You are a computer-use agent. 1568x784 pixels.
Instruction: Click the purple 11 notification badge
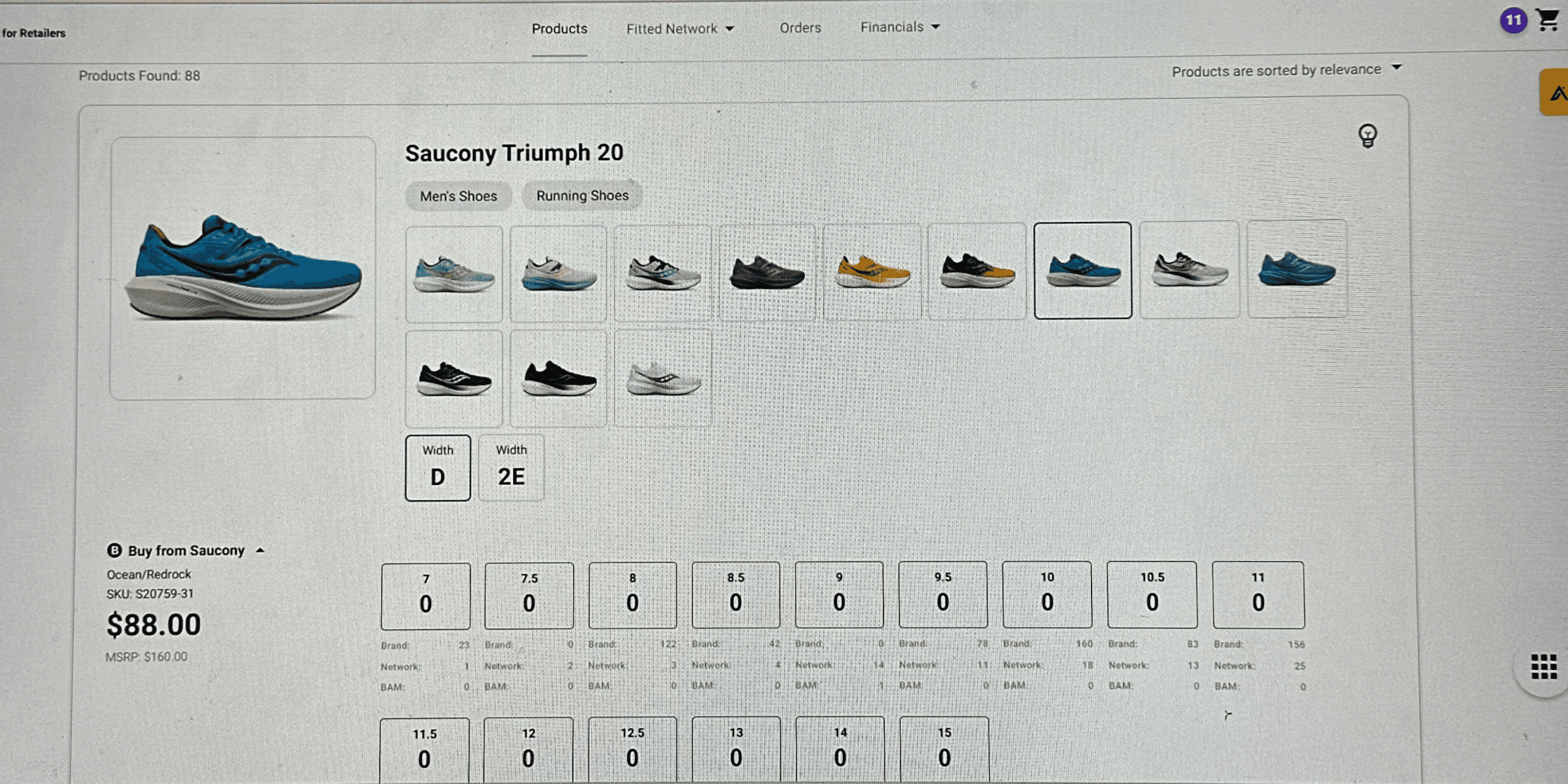tap(1513, 21)
